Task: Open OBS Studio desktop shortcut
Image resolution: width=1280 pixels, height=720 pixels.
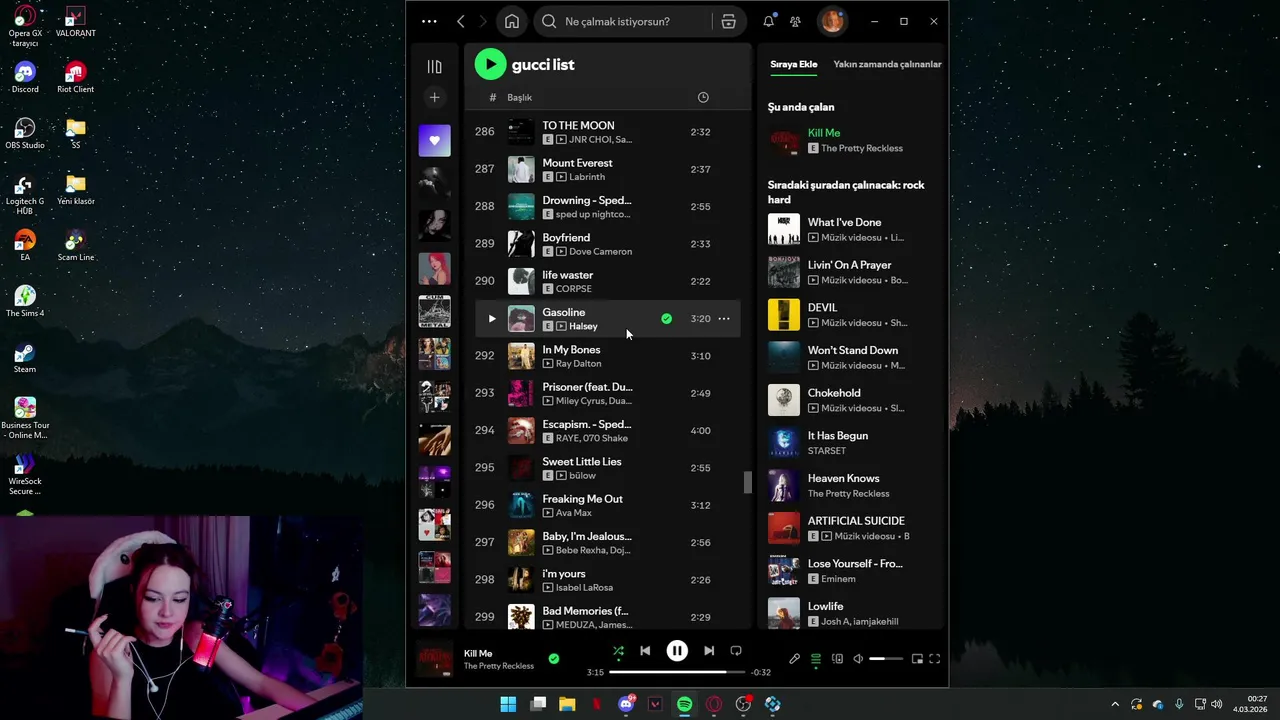Action: [25, 134]
